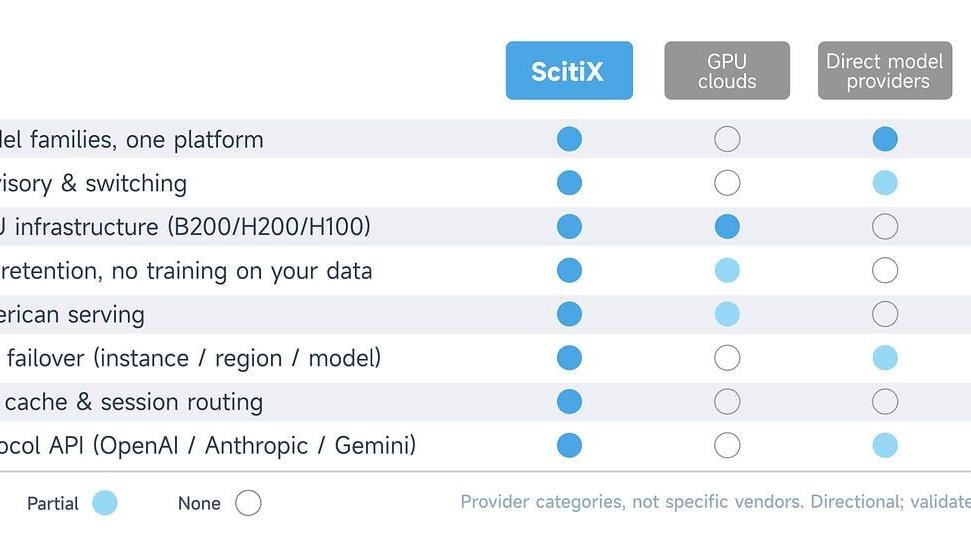Click GPU clouds partial dot in no training row
The image size is (971, 546).
tap(727, 271)
